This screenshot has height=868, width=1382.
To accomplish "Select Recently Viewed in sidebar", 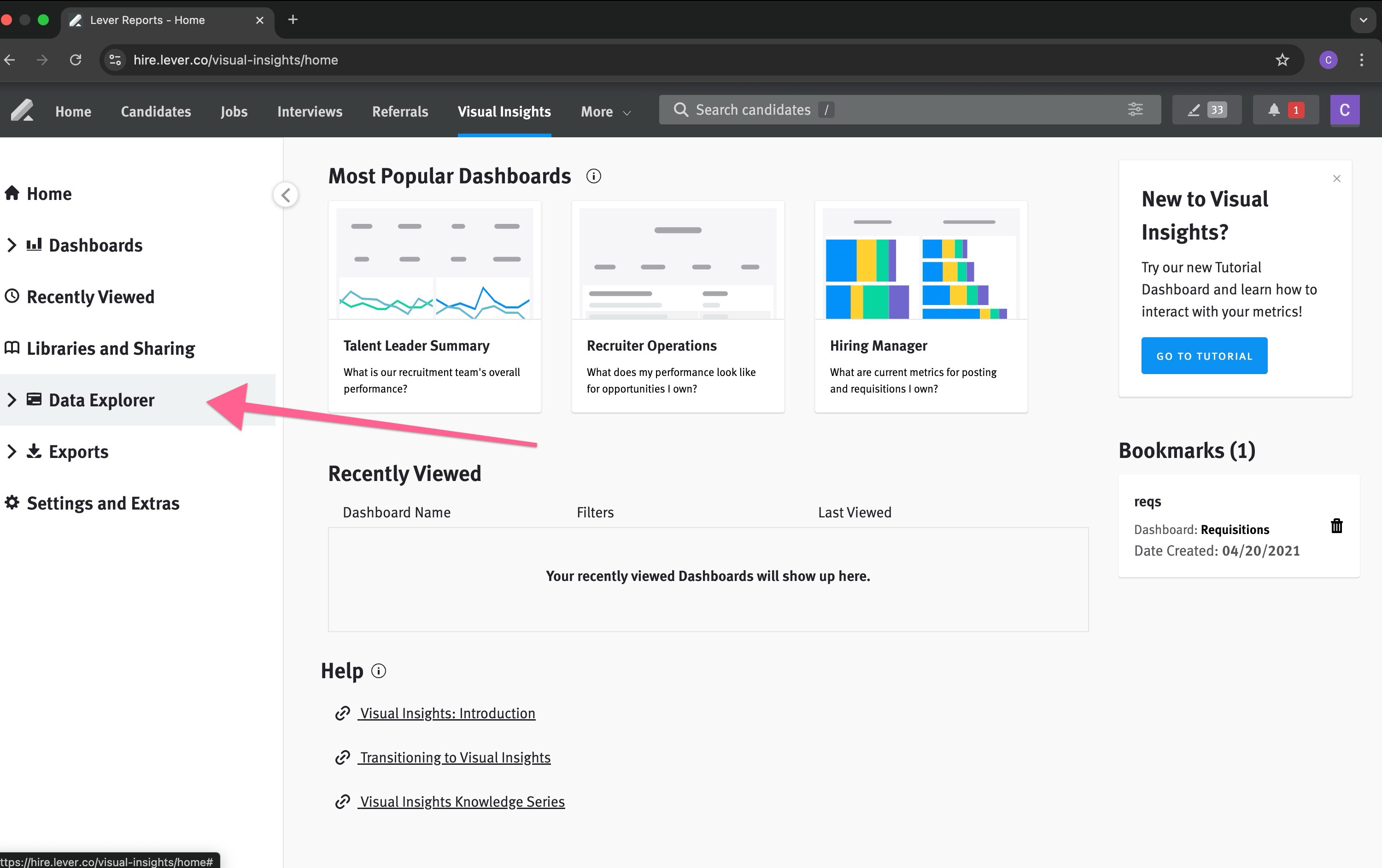I will 90,297.
